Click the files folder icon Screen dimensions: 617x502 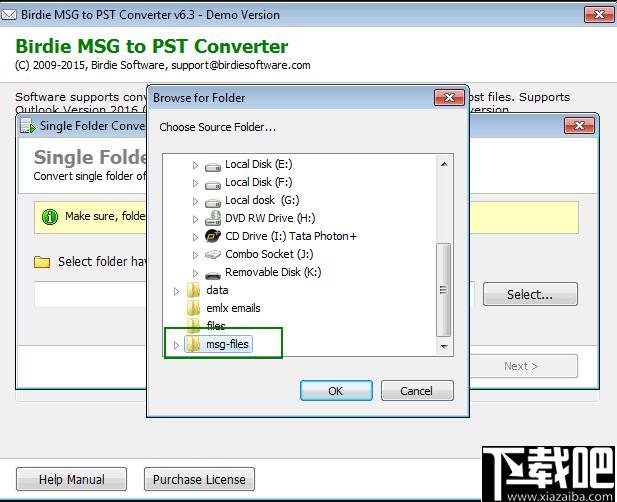(193, 325)
